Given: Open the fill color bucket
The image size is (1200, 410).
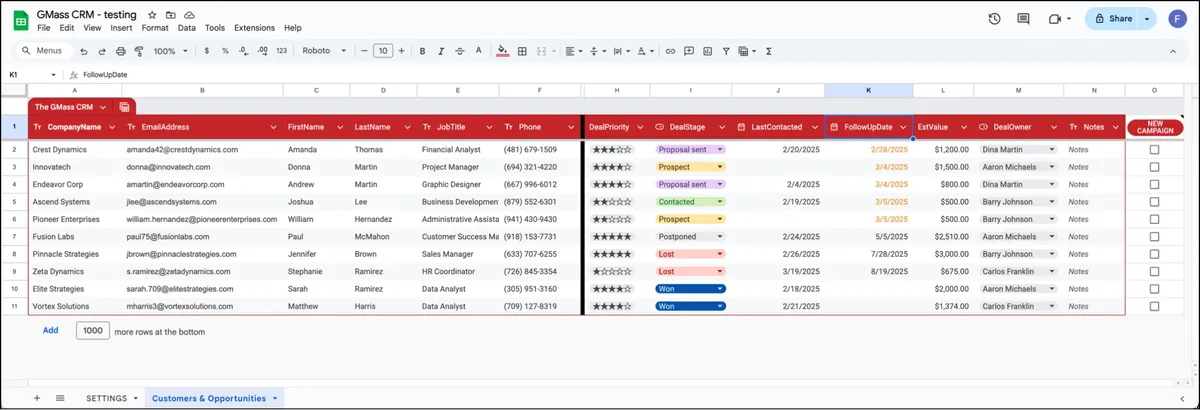Looking at the screenshot, I should (503, 51).
